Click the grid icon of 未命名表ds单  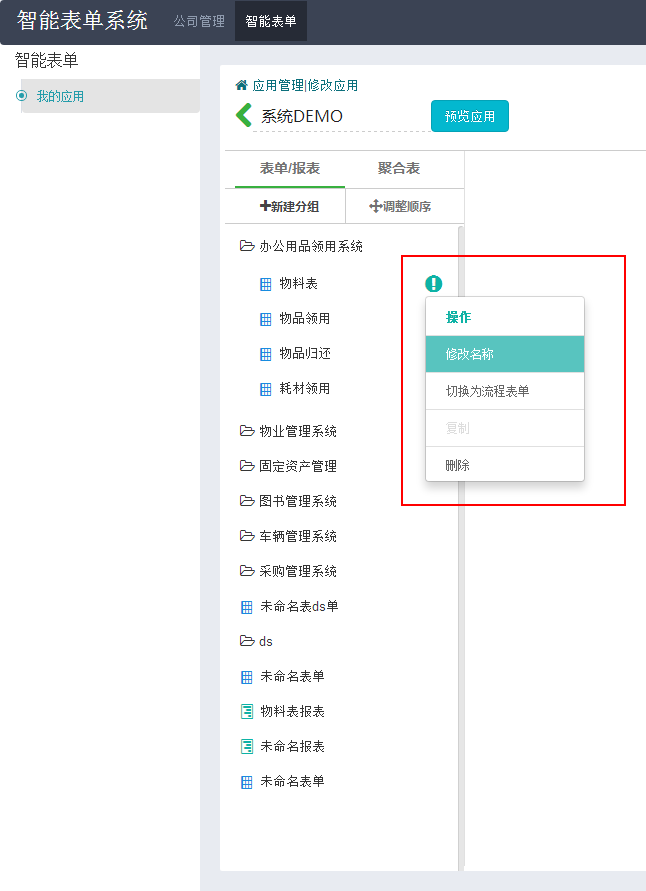pos(247,607)
